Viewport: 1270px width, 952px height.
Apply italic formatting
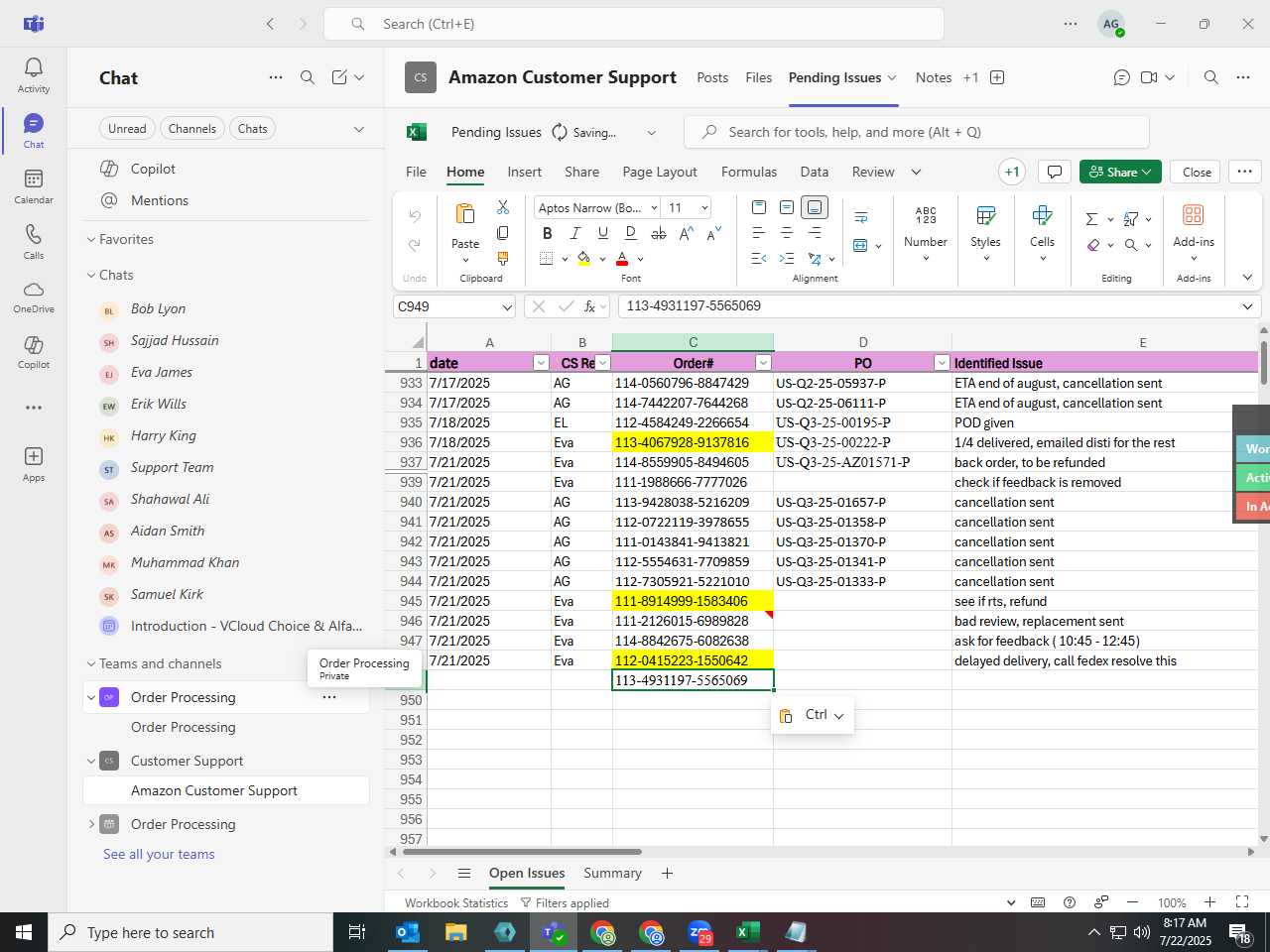tap(574, 233)
